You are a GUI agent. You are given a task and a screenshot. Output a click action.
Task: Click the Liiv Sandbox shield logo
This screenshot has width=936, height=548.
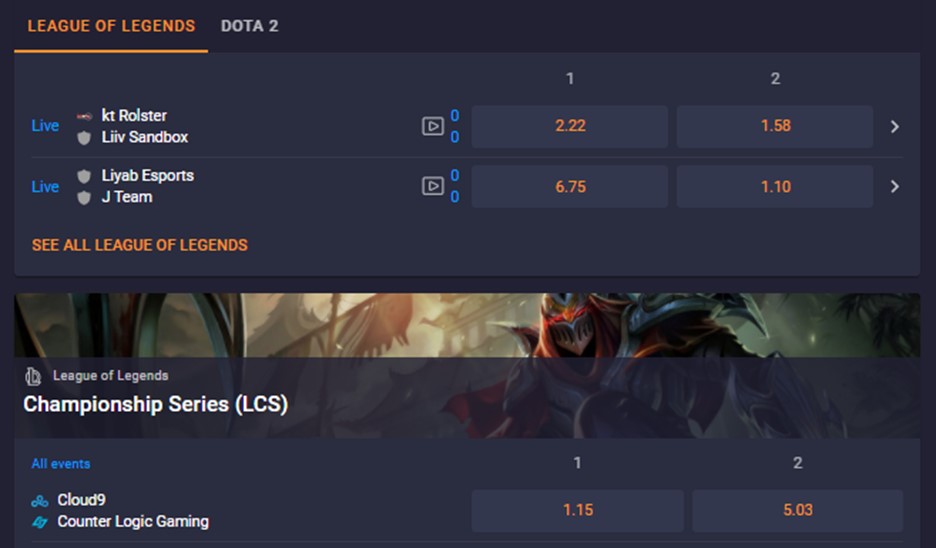click(84, 138)
